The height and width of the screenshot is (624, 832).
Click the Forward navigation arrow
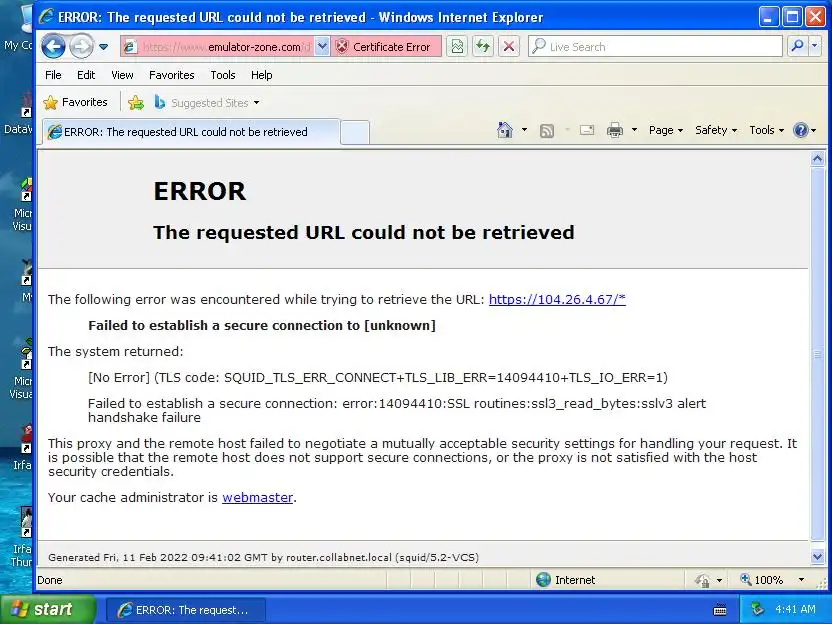tap(81, 47)
